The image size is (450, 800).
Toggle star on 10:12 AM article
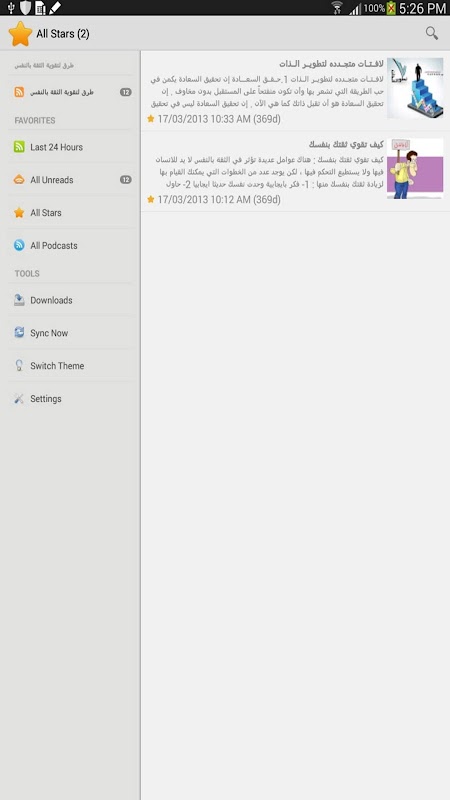point(151,199)
